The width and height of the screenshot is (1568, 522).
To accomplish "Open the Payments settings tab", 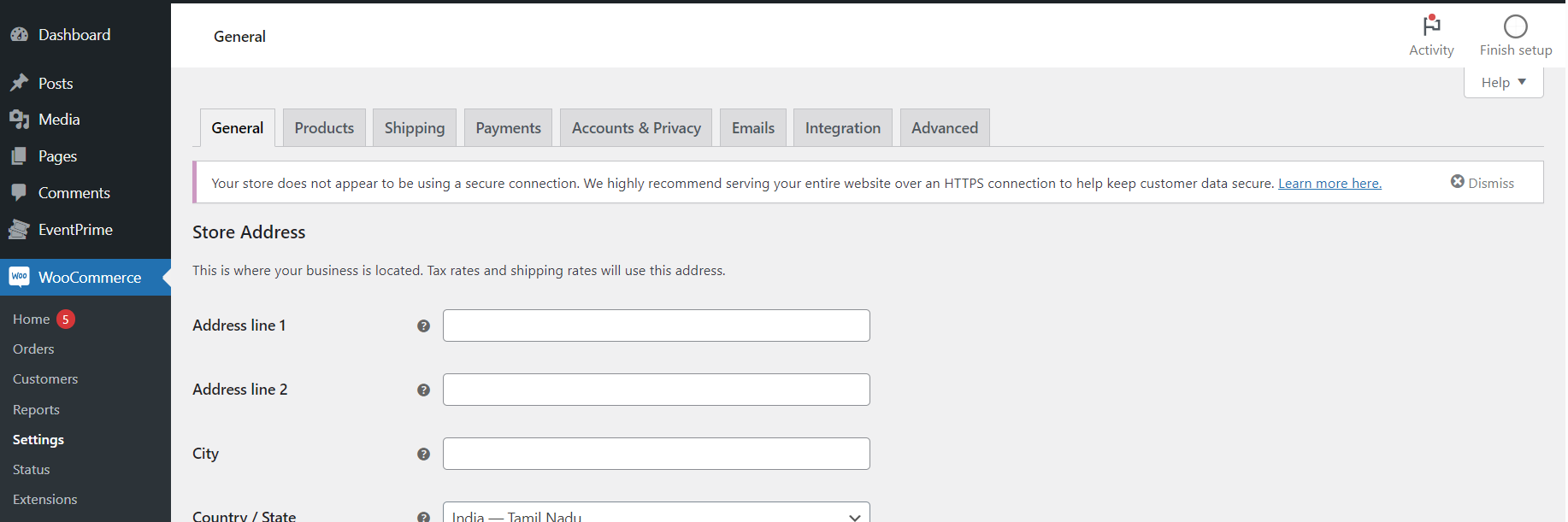I will point(508,128).
